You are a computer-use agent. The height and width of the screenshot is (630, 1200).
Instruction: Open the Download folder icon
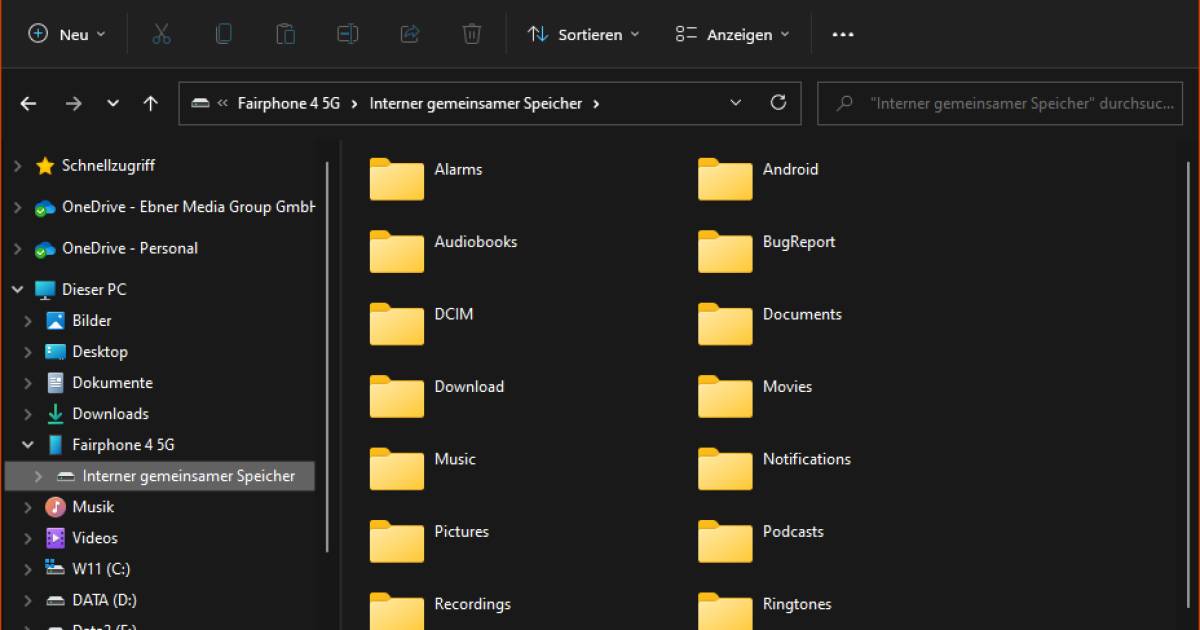click(396, 395)
